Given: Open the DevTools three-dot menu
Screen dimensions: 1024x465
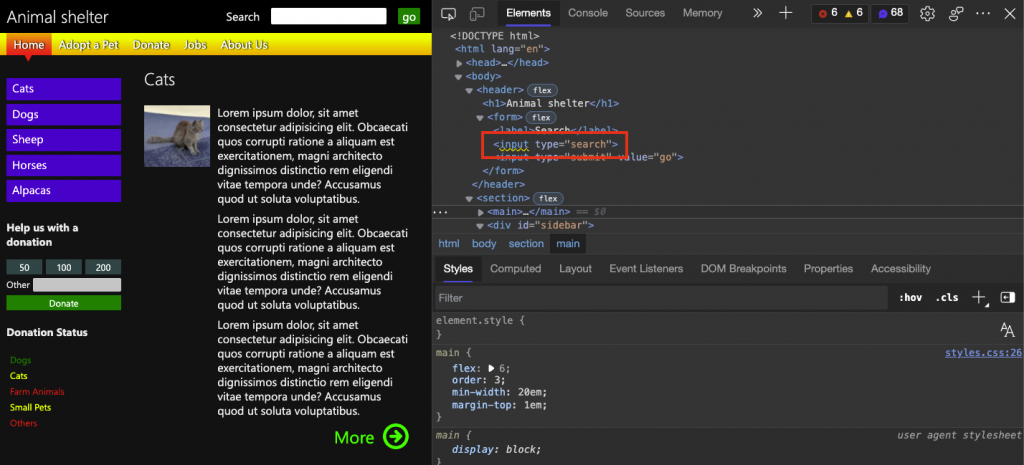Looking at the screenshot, I should tap(984, 13).
